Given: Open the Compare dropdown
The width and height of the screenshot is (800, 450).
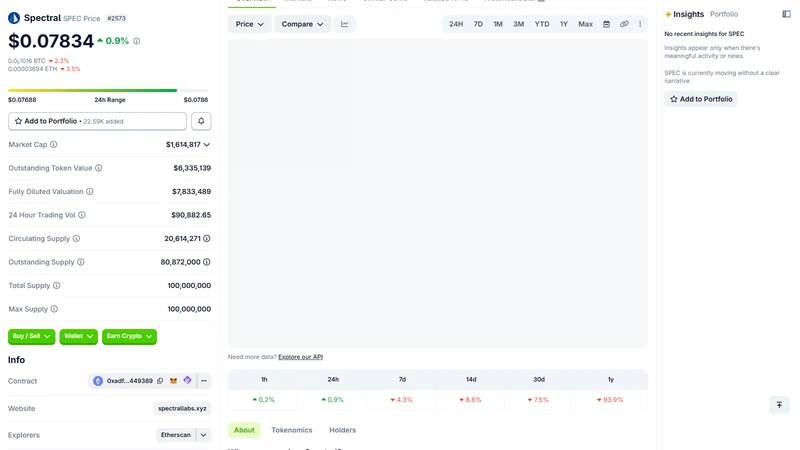Looking at the screenshot, I should [x=303, y=24].
